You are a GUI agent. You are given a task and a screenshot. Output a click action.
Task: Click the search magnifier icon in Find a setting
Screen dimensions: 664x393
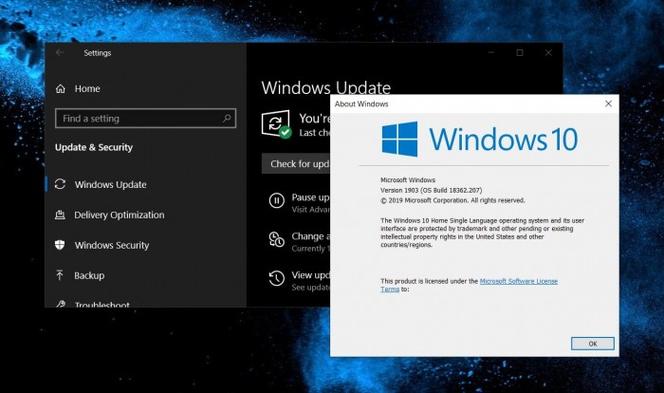pyautogui.click(x=227, y=118)
